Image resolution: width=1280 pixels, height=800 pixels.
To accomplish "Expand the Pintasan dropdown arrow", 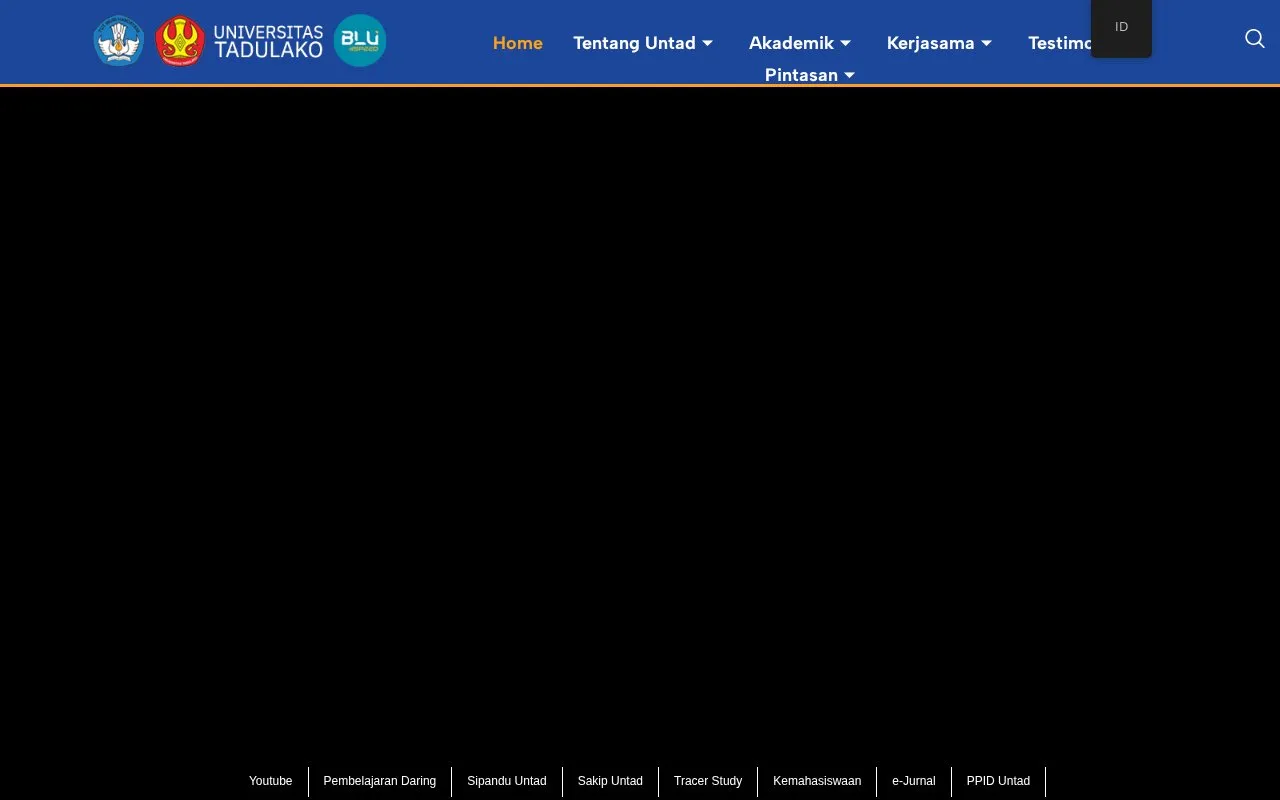I will pyautogui.click(x=850, y=75).
